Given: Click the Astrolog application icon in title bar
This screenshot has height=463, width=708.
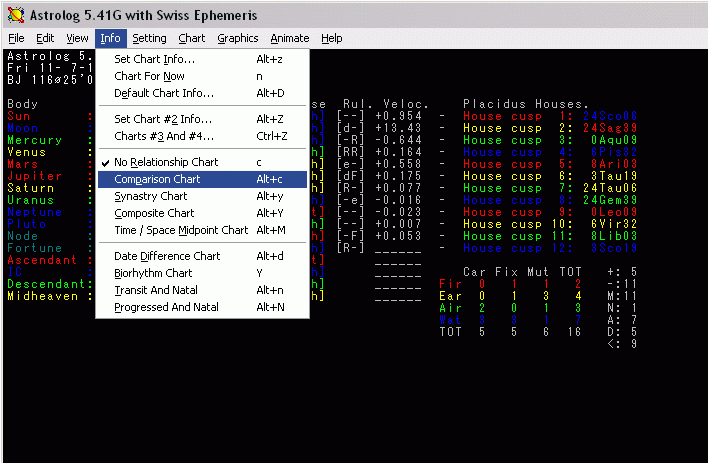Looking at the screenshot, I should [15, 15].
